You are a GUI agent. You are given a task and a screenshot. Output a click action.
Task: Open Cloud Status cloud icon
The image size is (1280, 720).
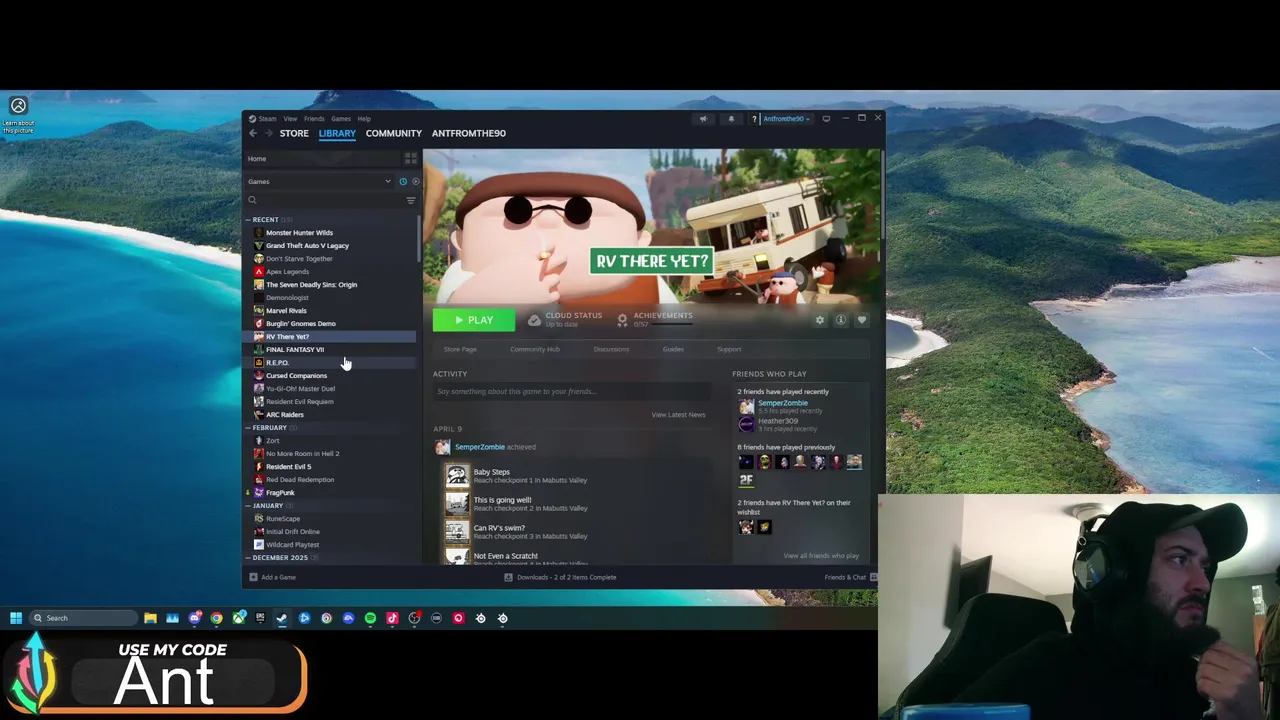[534, 320]
